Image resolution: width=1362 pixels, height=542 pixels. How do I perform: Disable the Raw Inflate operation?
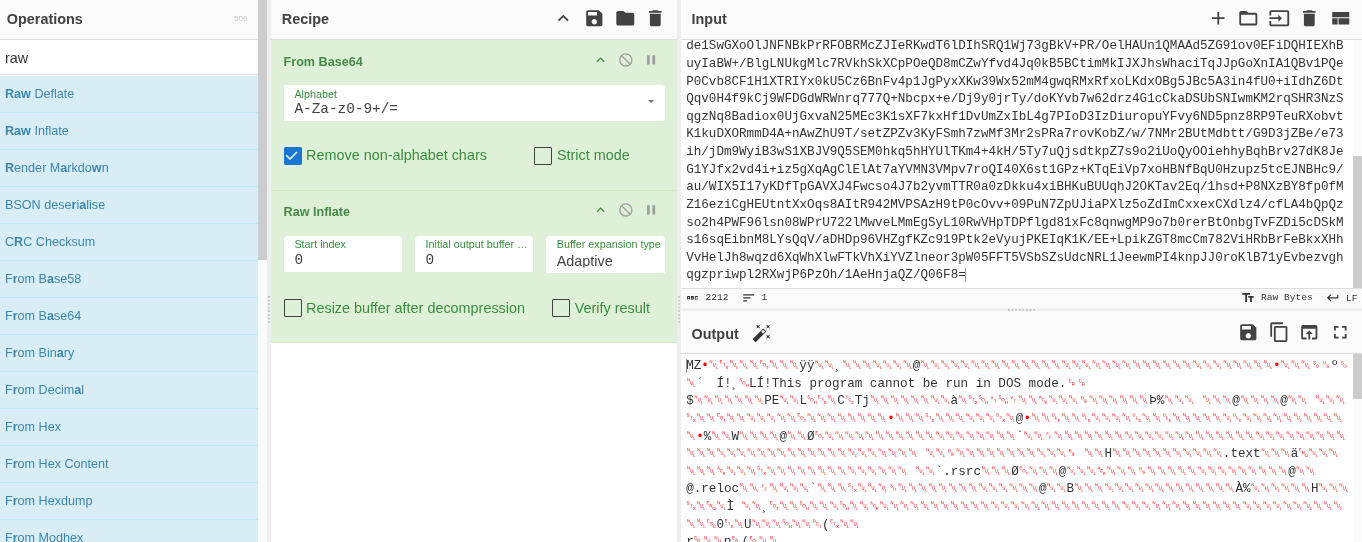[x=626, y=210]
